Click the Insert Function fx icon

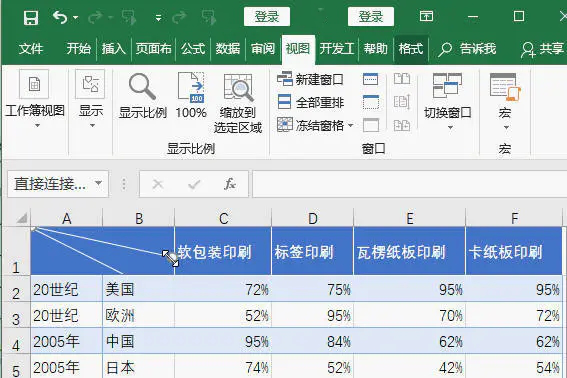point(230,184)
